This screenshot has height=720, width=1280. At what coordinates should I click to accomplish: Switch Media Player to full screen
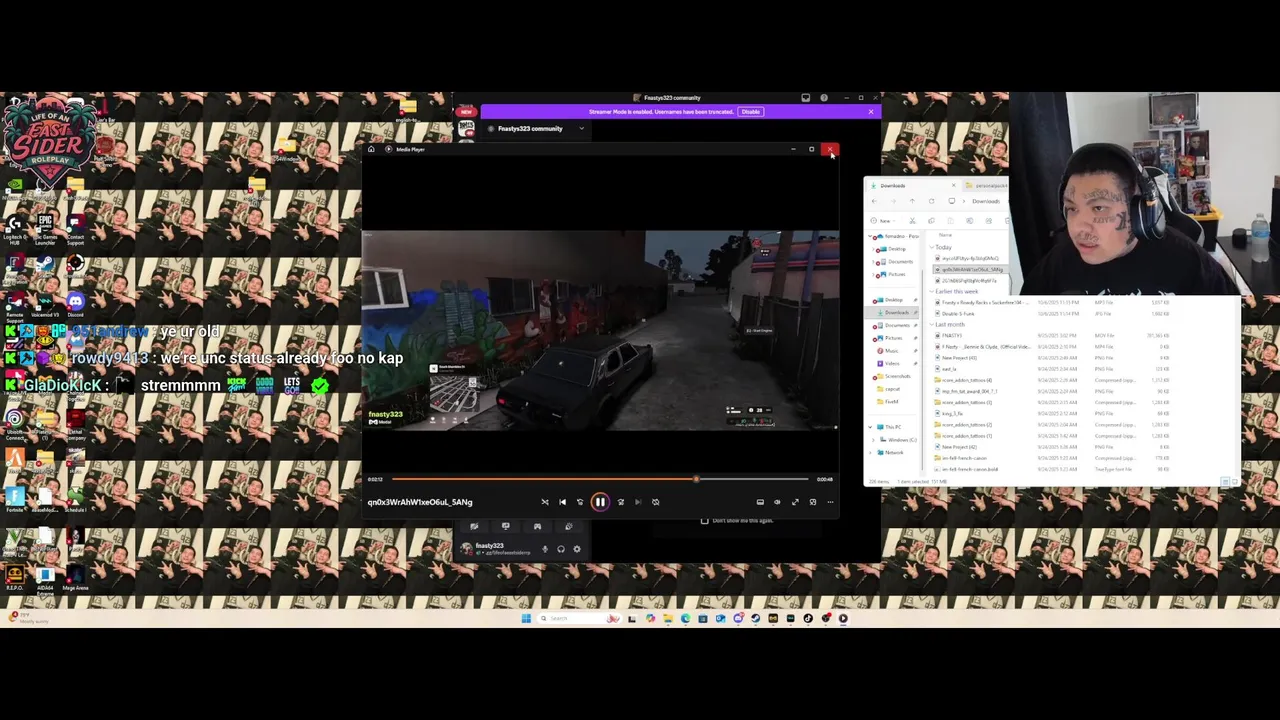(795, 502)
